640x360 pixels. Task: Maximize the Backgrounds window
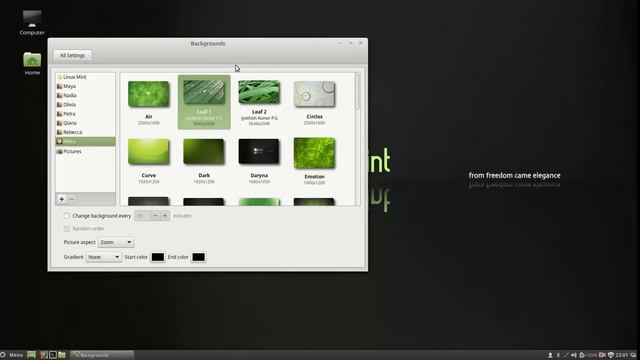point(350,43)
